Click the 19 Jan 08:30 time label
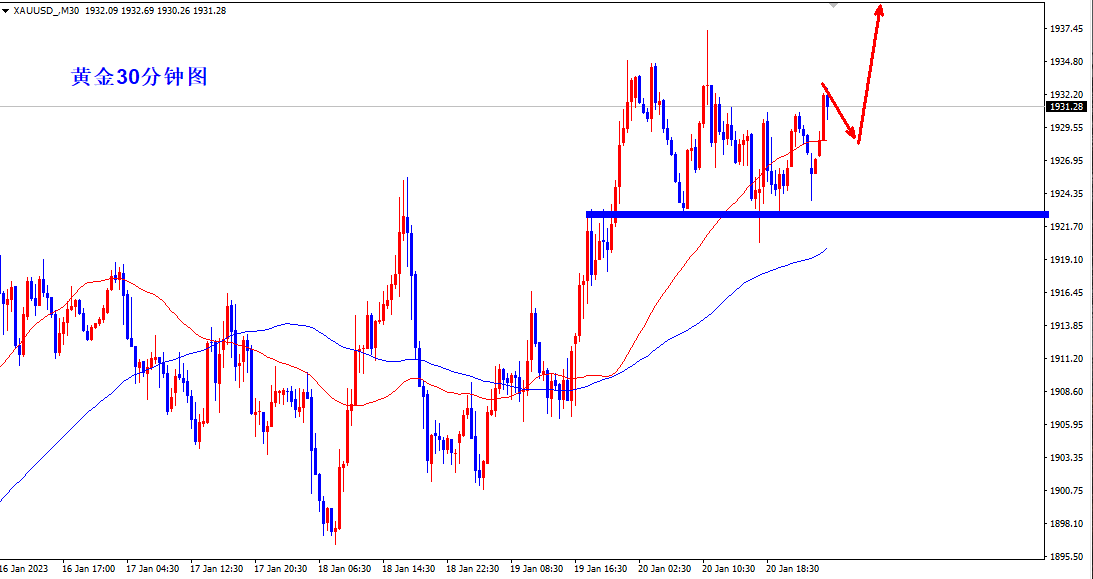1093x579 pixels. click(537, 569)
